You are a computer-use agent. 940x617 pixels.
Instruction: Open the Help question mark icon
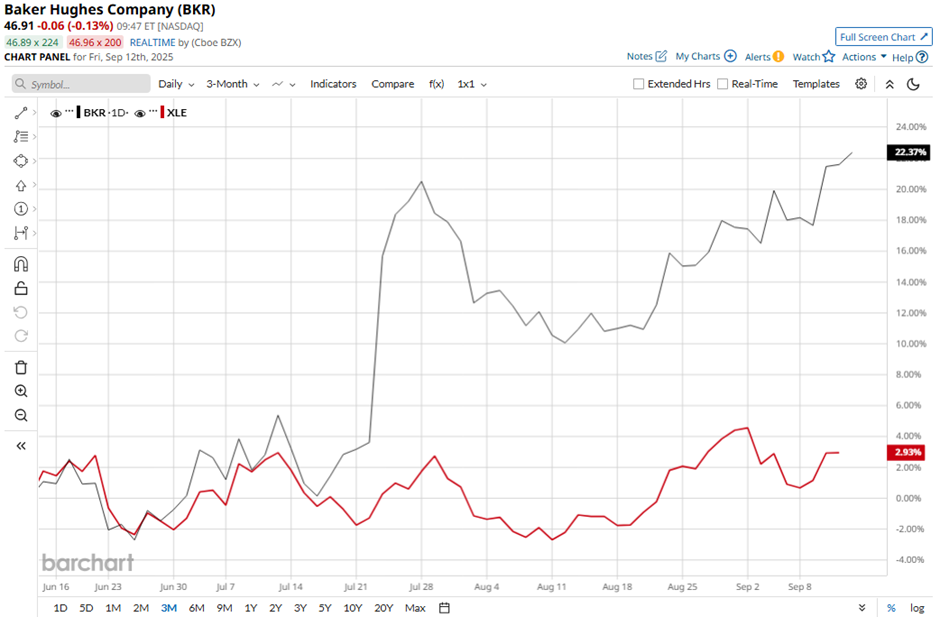[922, 57]
